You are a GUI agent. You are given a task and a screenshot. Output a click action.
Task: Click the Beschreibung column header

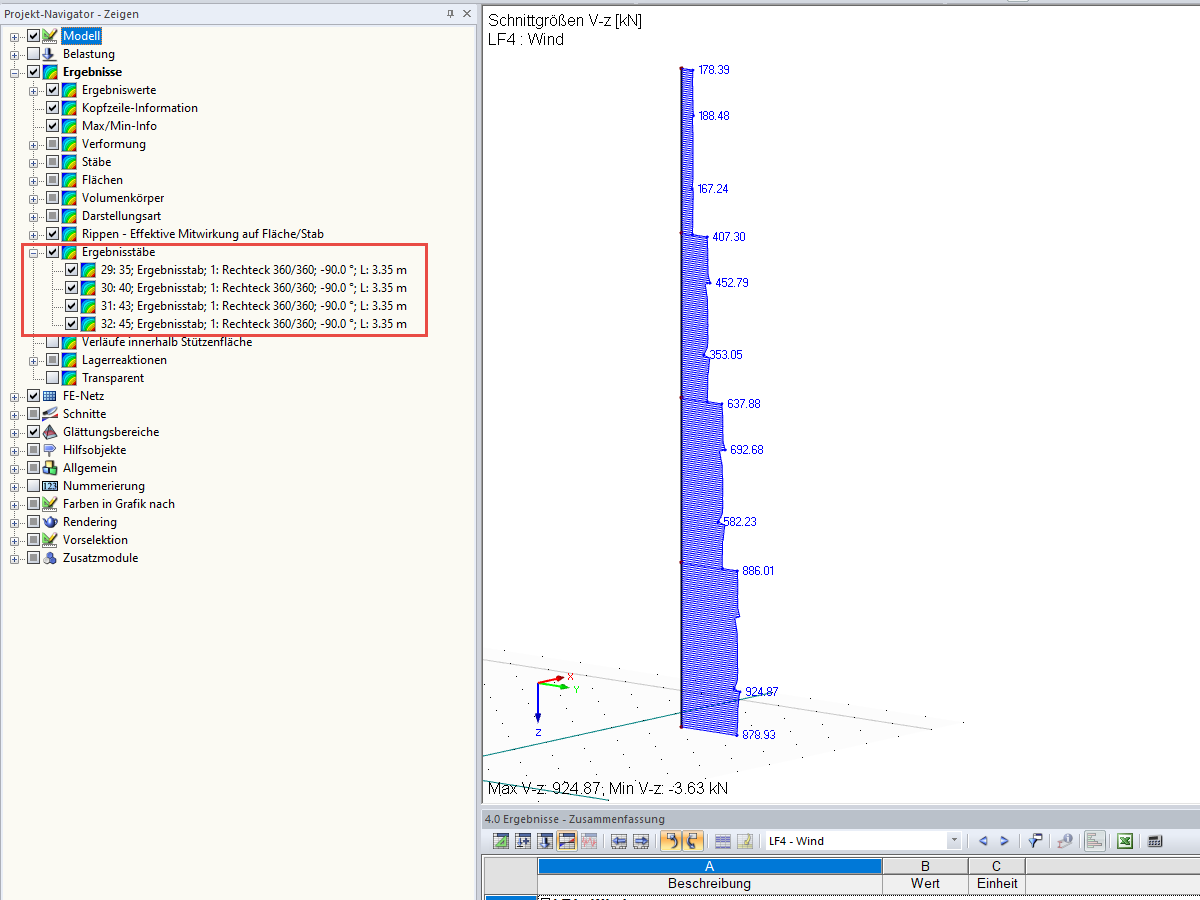[709, 883]
